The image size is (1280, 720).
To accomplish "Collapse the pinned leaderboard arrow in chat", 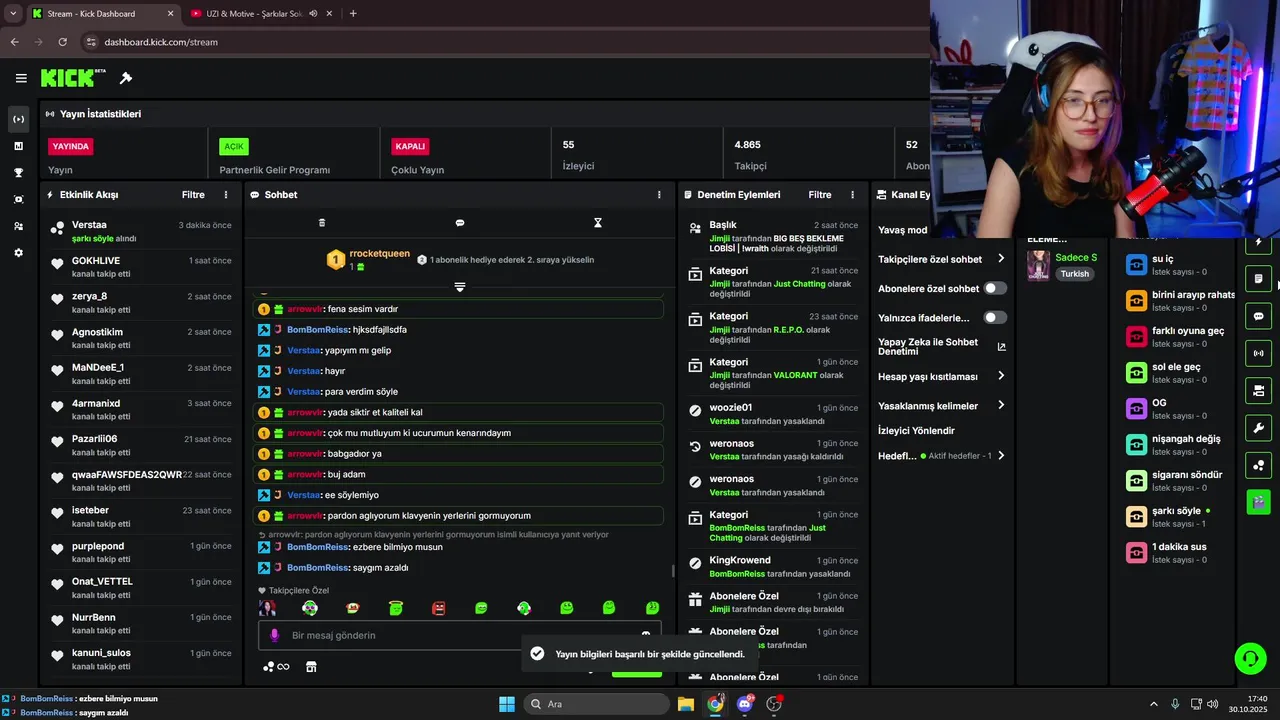I will tap(460, 287).
